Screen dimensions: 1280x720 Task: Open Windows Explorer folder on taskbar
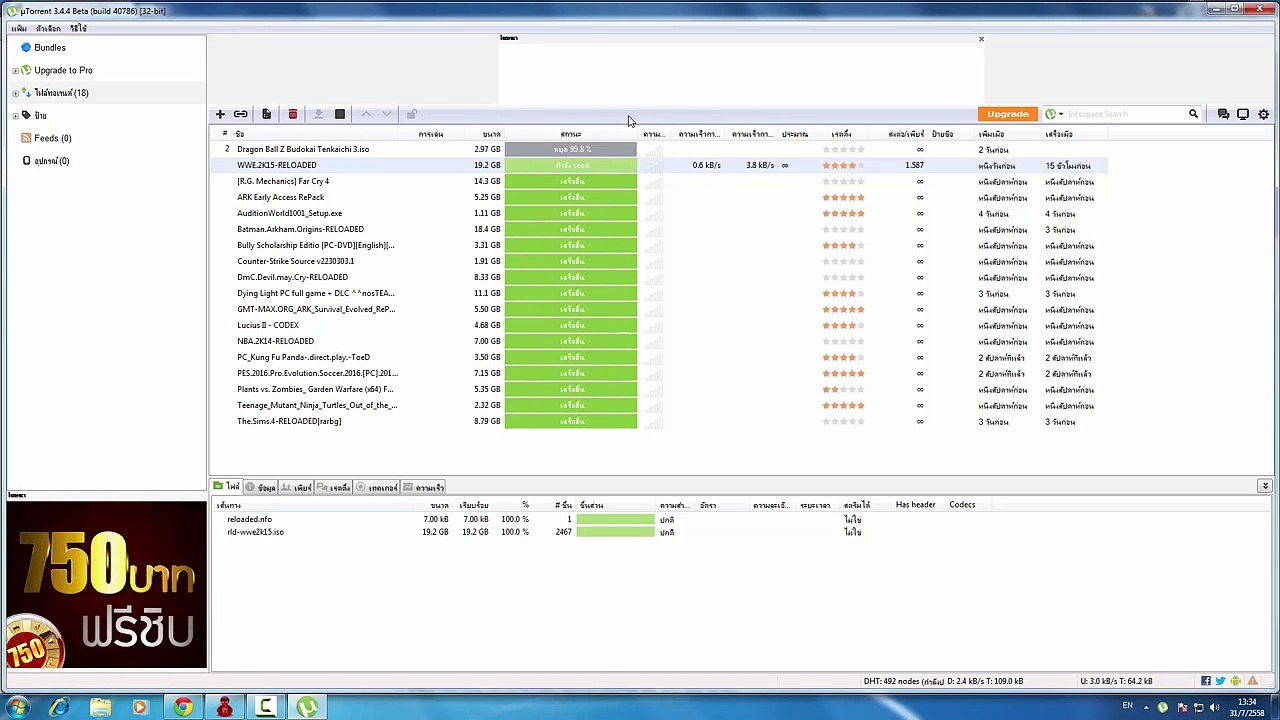[x=100, y=707]
